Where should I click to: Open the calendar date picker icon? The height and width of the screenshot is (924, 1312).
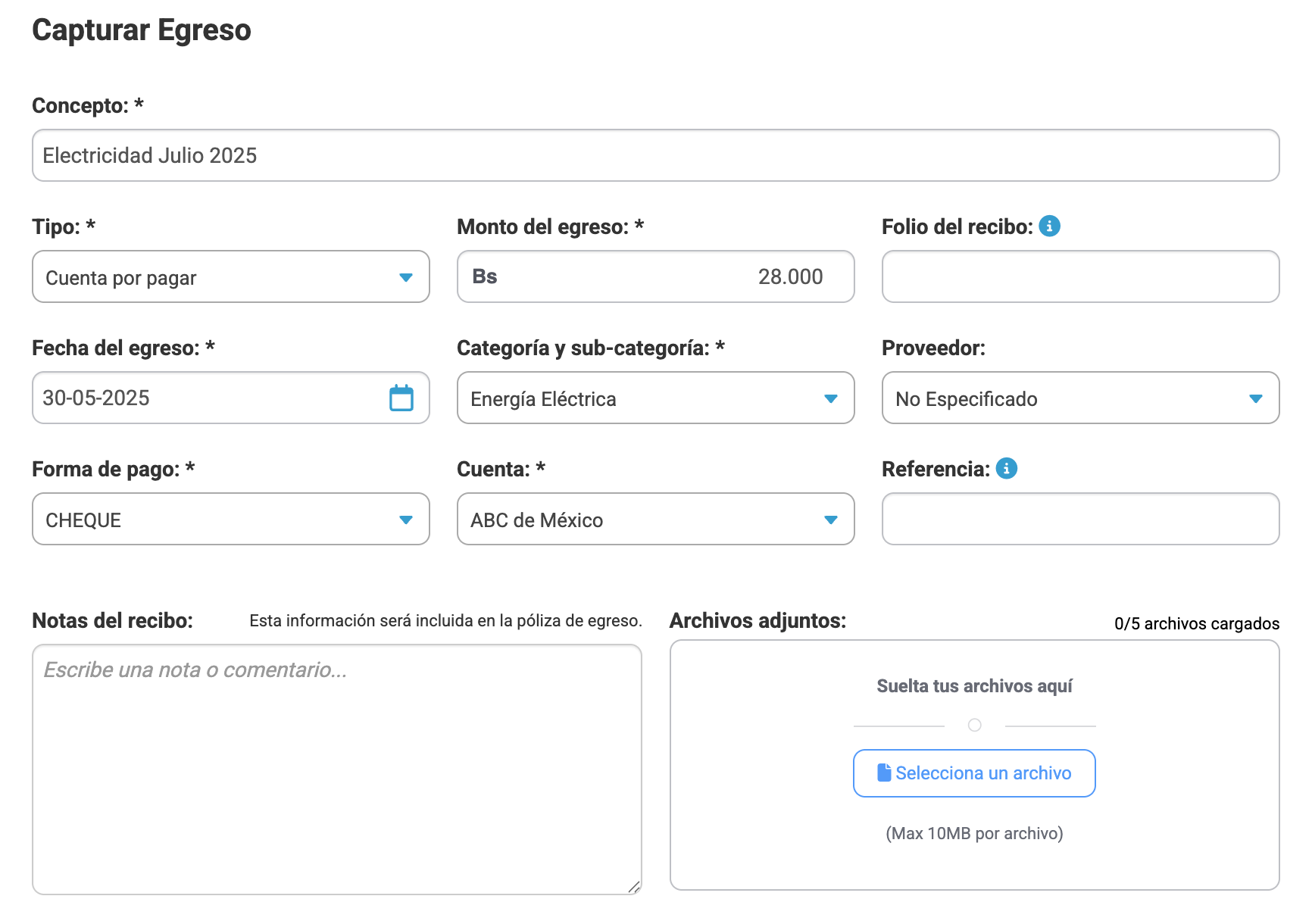pos(401,398)
